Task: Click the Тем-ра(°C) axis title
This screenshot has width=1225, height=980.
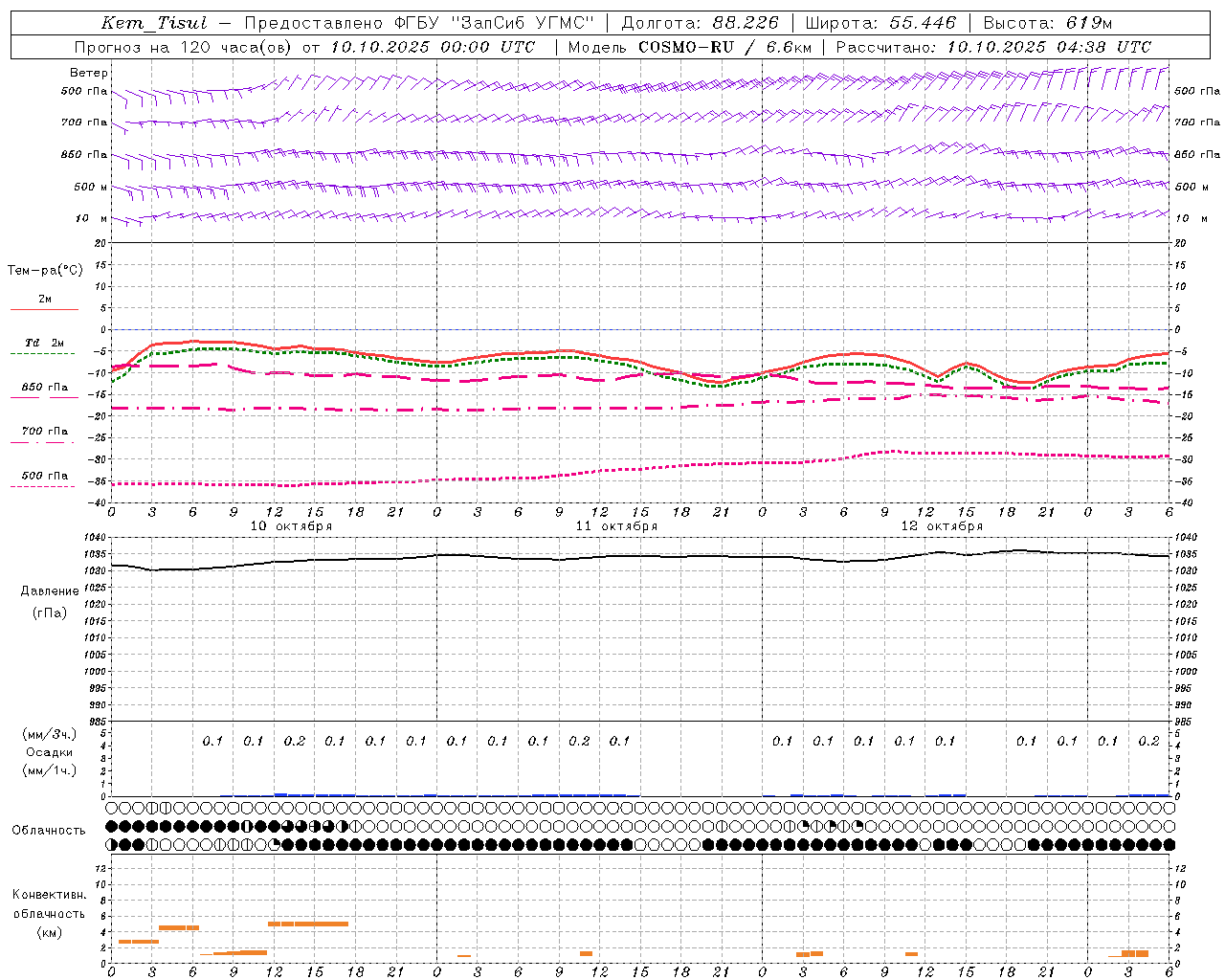Action: point(45,271)
